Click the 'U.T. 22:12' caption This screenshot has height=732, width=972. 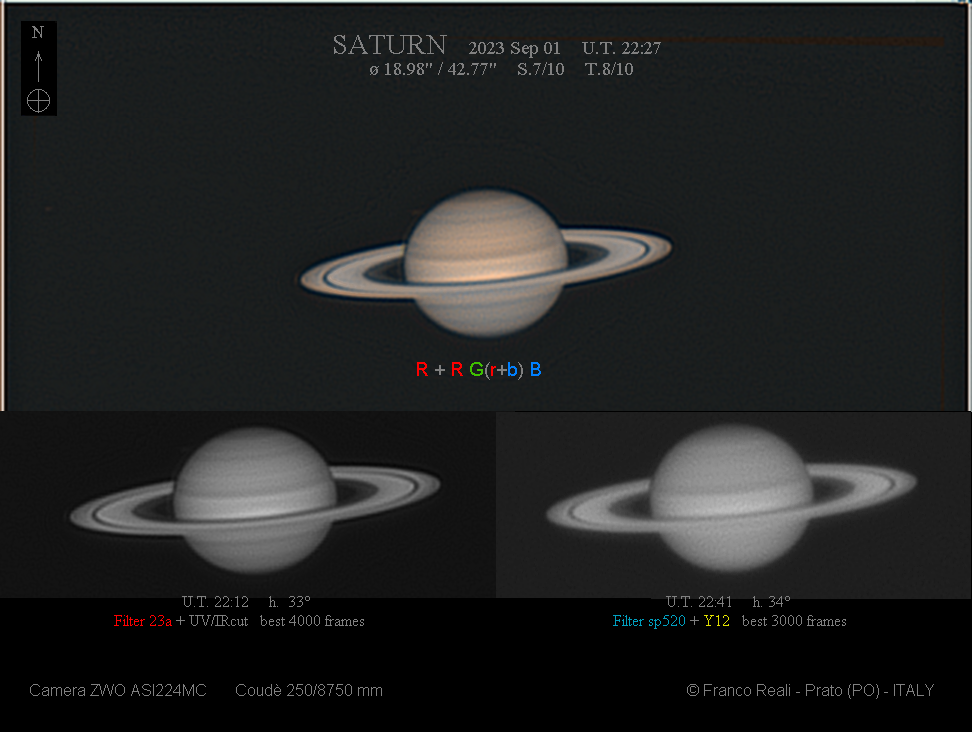(215, 602)
